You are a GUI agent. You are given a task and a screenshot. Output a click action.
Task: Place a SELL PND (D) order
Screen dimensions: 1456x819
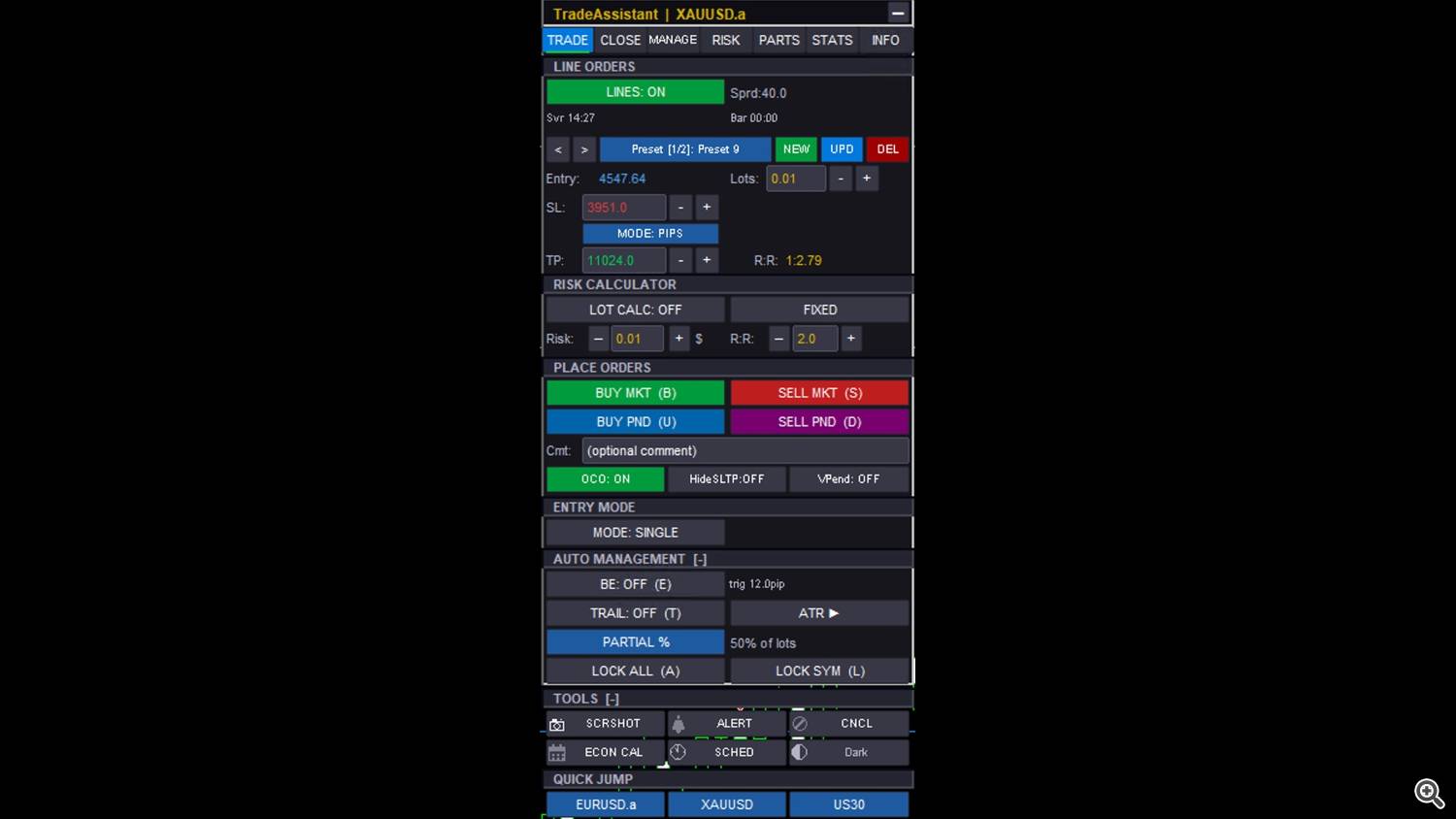819,422
